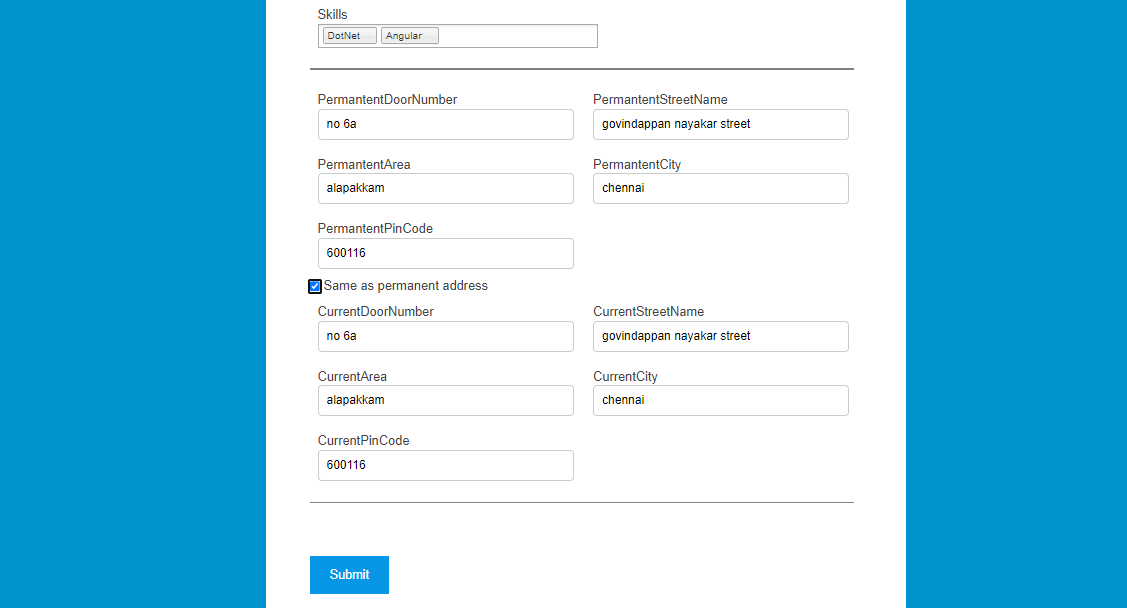1127x608 pixels.
Task: Click the CurrentArea text field
Action: tap(445, 400)
